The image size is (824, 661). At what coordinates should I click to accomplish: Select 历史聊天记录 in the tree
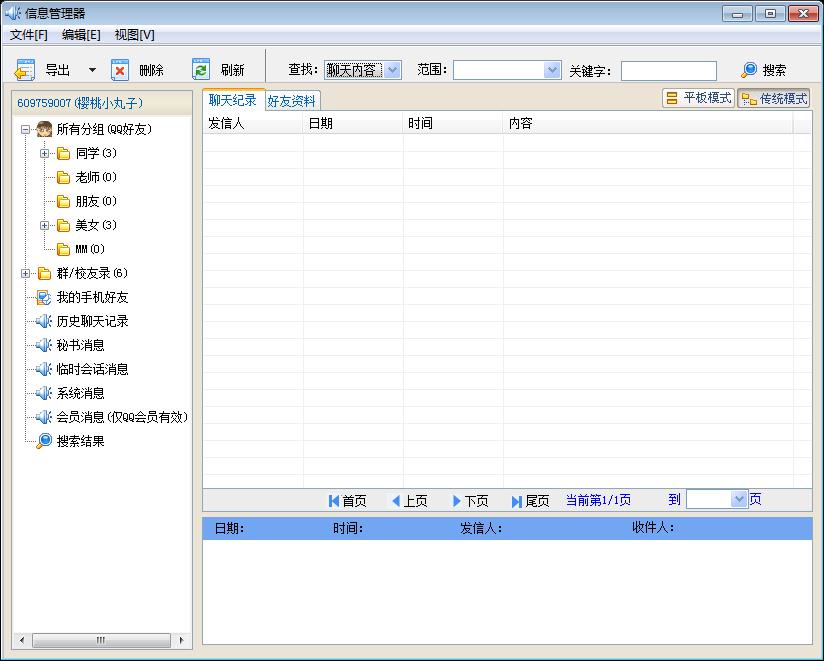(x=92, y=321)
